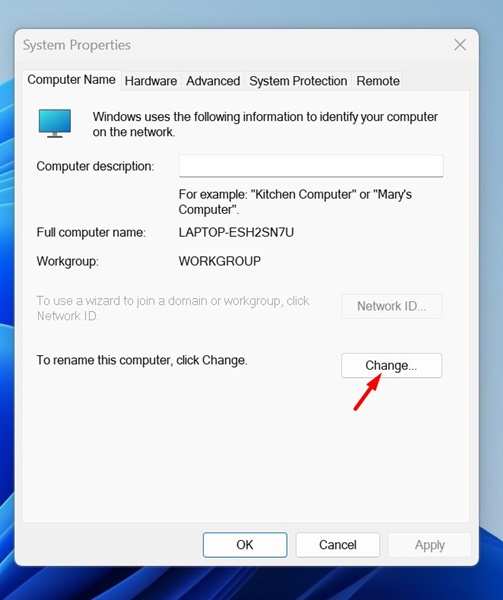Click the 'To rename this computer' text
The image size is (503, 600).
142,360
